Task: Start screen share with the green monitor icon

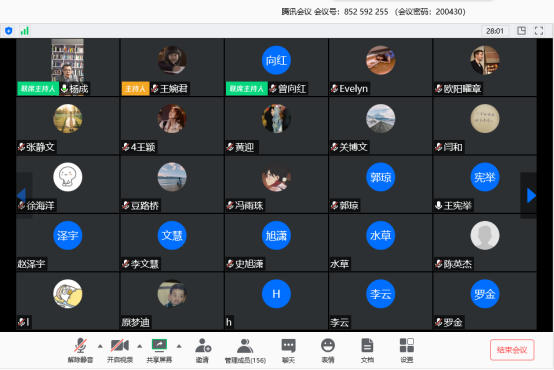Action: pyautogui.click(x=159, y=345)
